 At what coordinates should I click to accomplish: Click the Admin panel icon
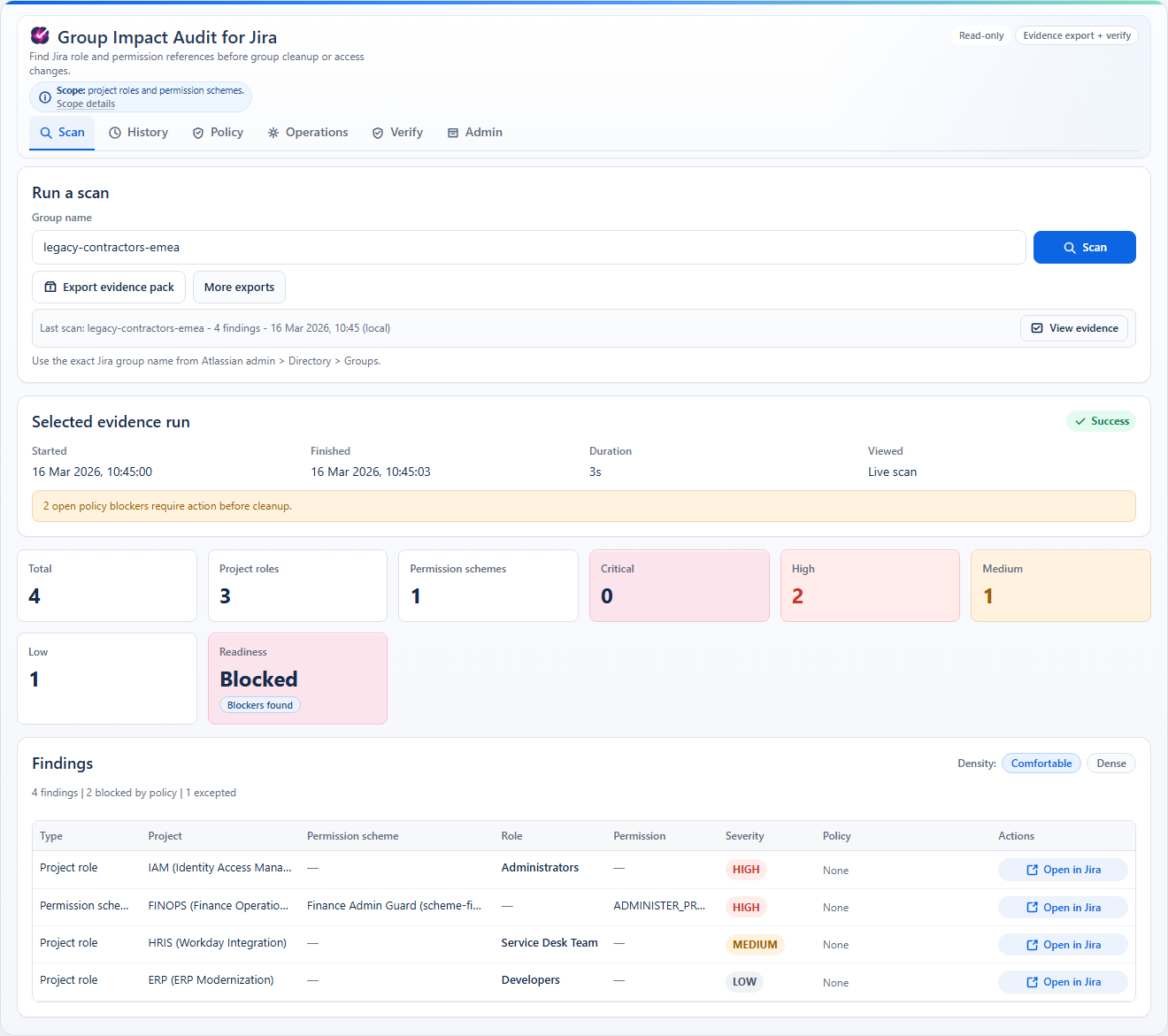point(452,132)
